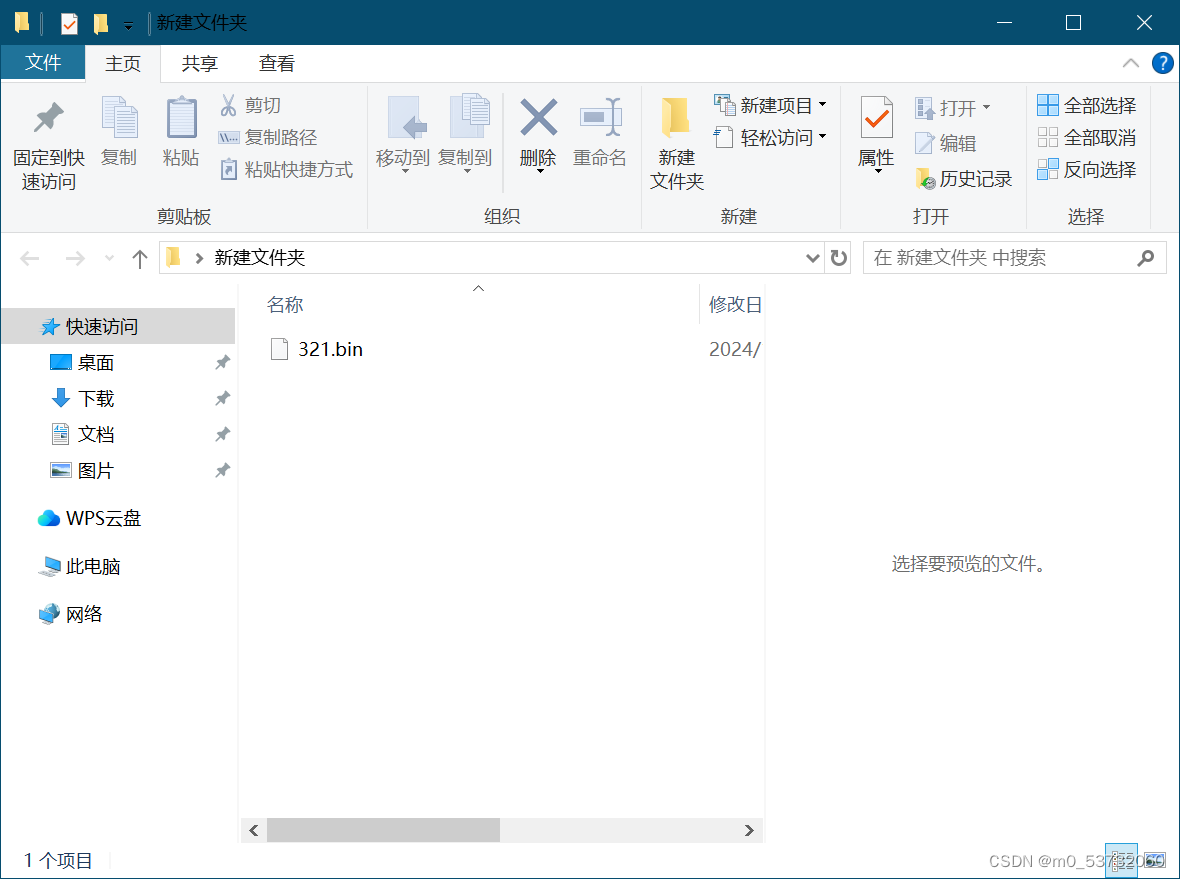Click Paste shortcut (粘贴快捷方式)
The image size is (1180, 879).
[x=285, y=170]
